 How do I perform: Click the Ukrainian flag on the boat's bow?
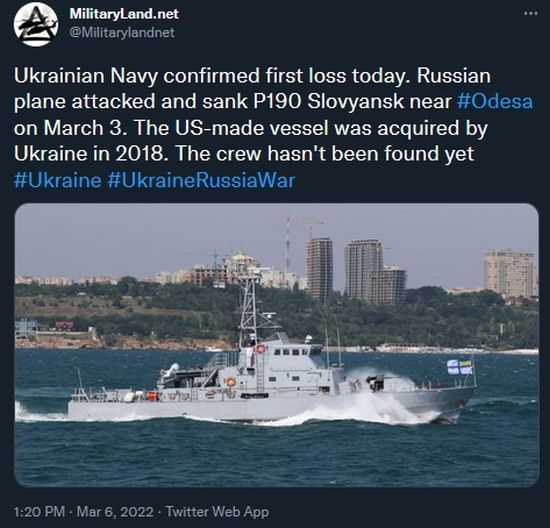[460, 367]
